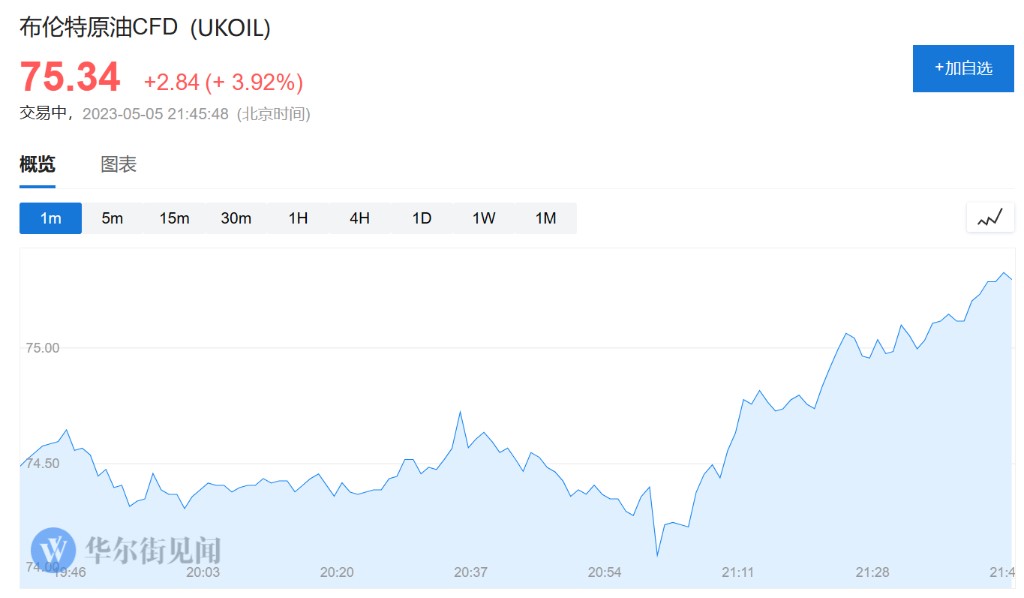Viewport: 1024px width, 598px height.
Task: Switch chart to 1D interval
Action: click(x=422, y=218)
